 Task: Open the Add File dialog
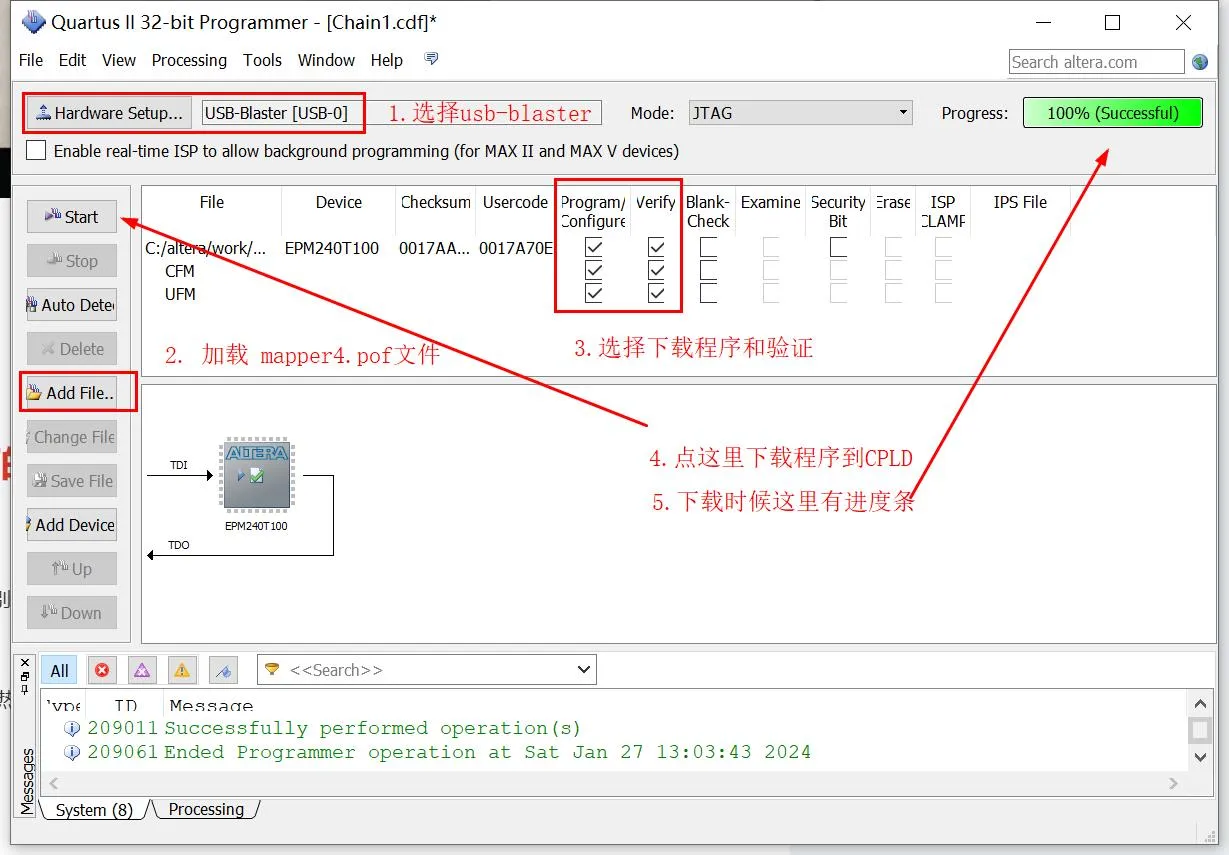click(72, 393)
